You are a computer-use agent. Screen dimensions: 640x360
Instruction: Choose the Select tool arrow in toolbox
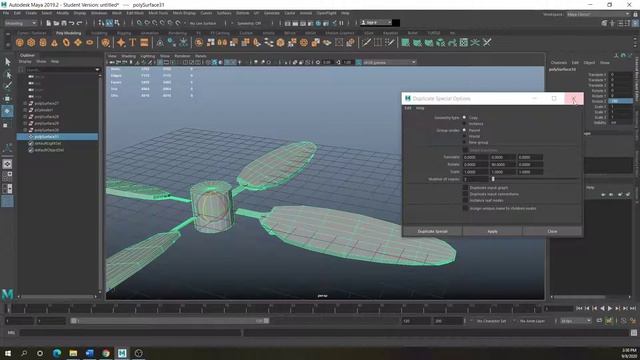[x=7, y=62]
